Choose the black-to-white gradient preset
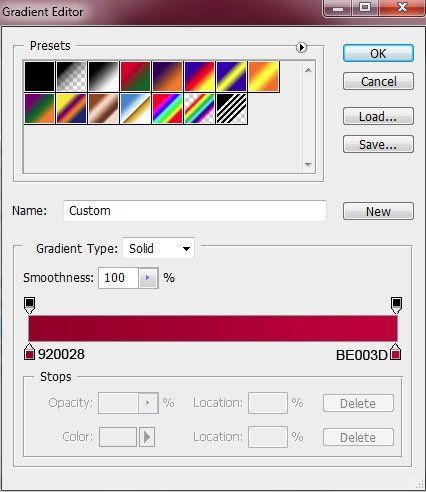 (x=104, y=76)
